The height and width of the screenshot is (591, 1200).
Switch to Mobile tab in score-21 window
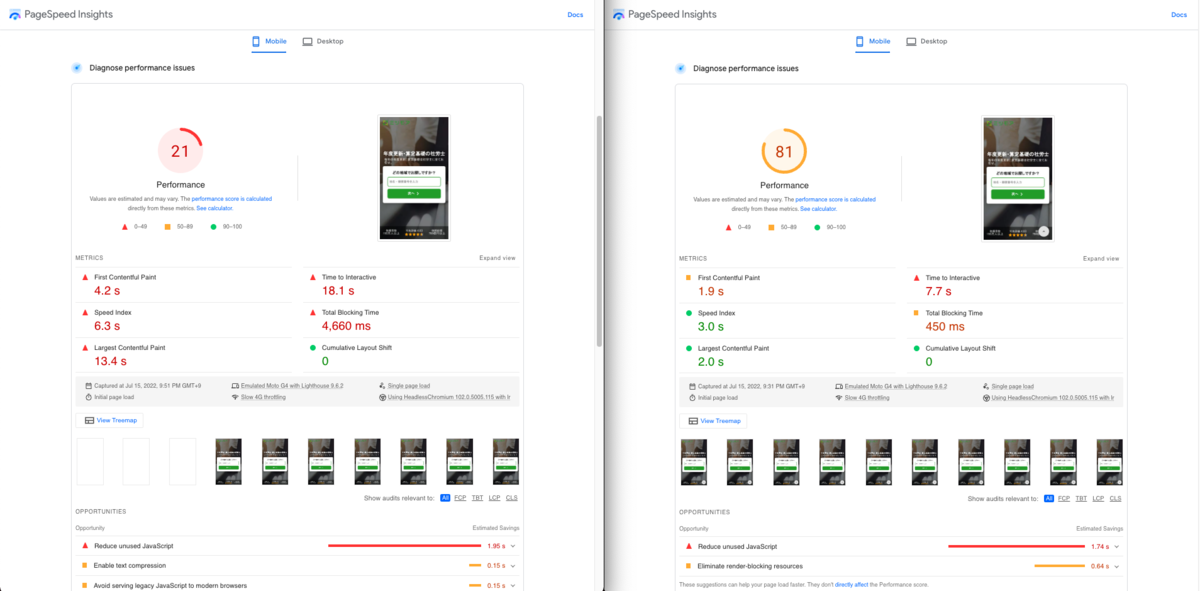click(269, 42)
